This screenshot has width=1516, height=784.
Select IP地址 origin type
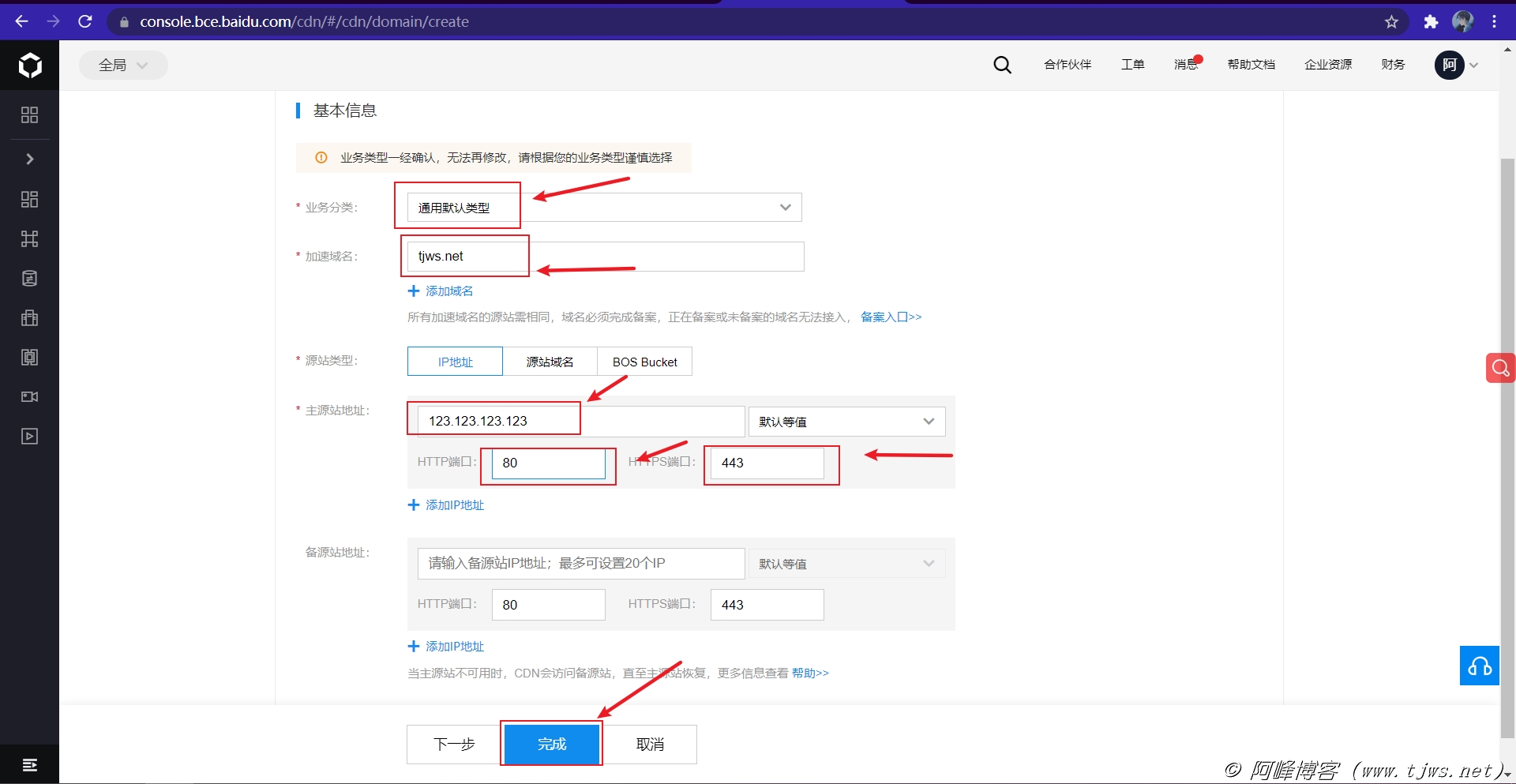click(455, 362)
